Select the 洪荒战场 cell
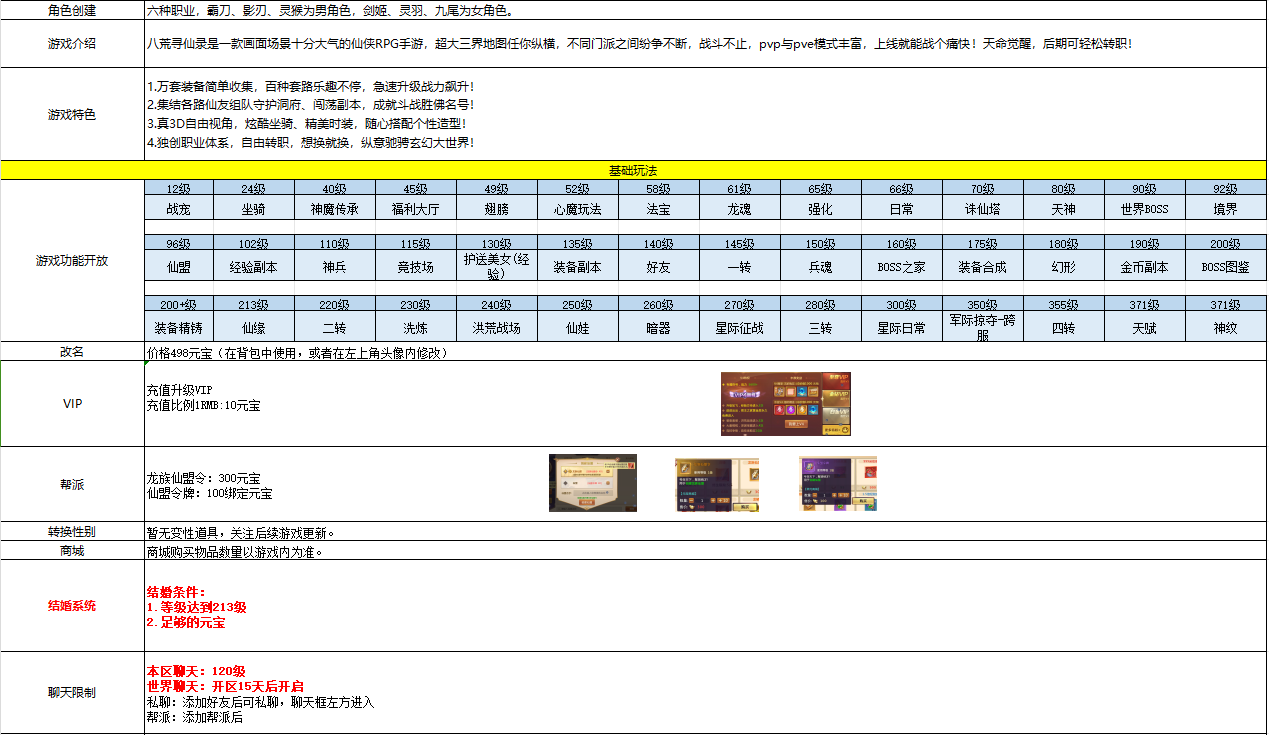 pyautogui.click(x=496, y=327)
